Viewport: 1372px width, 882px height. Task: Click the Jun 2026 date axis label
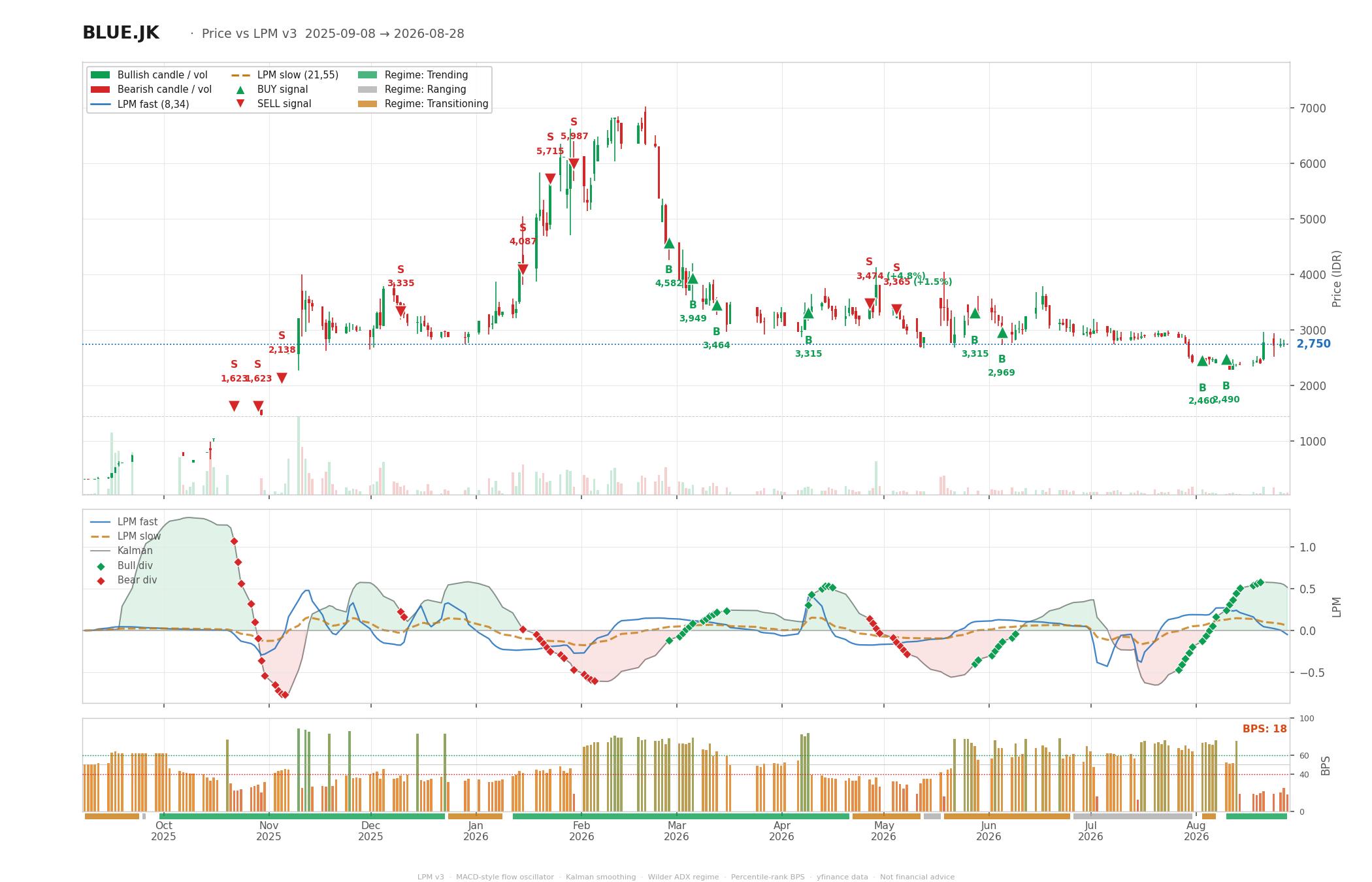point(988,831)
